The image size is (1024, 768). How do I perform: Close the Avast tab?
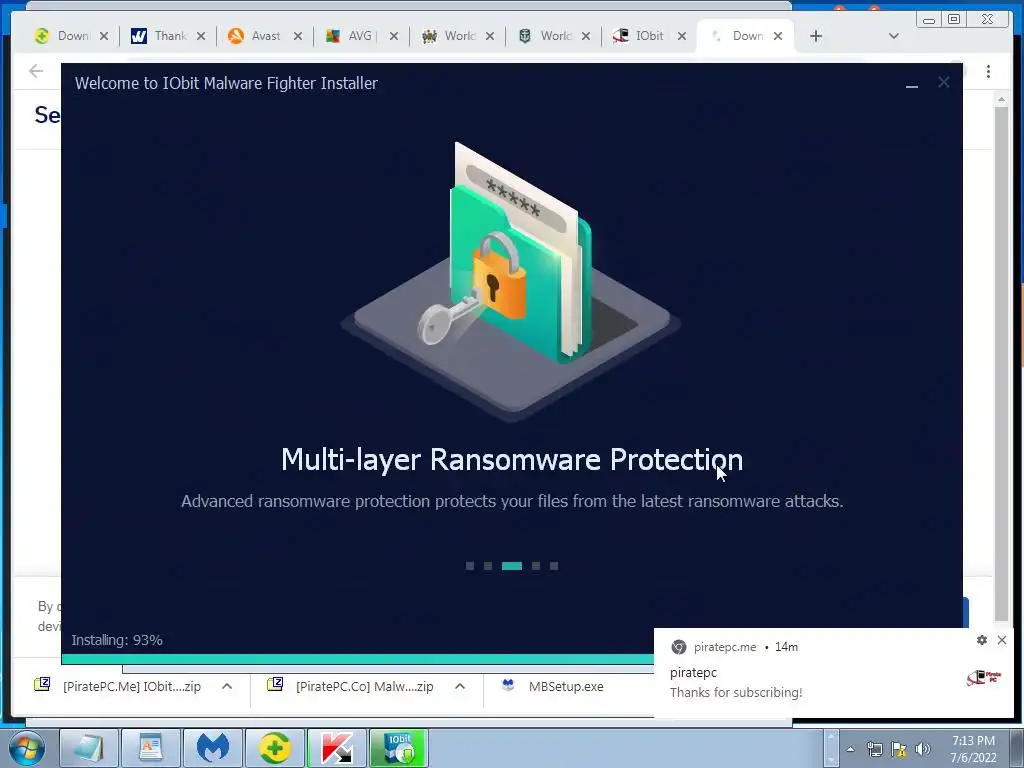298,36
